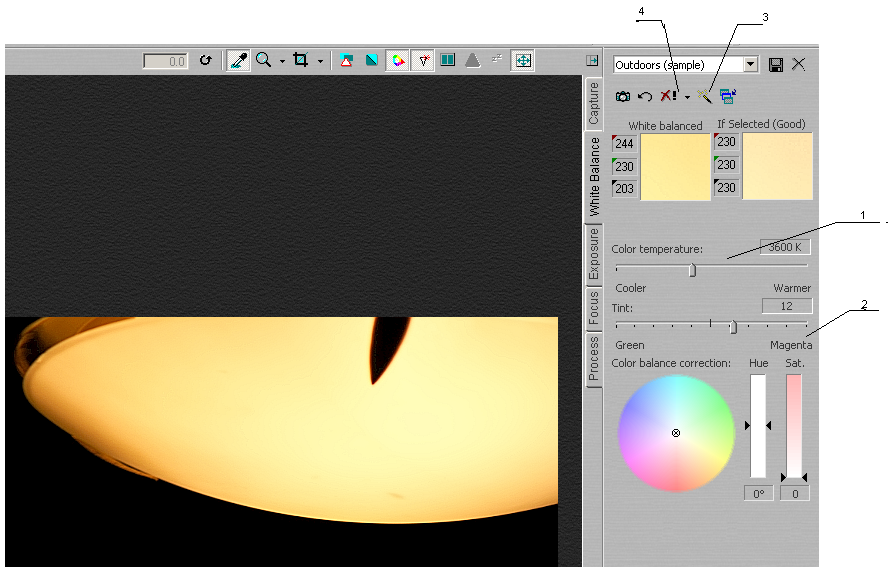Image resolution: width=888 pixels, height=575 pixels.
Task: Click center point of color balance wheel
Action: pyautogui.click(x=676, y=433)
